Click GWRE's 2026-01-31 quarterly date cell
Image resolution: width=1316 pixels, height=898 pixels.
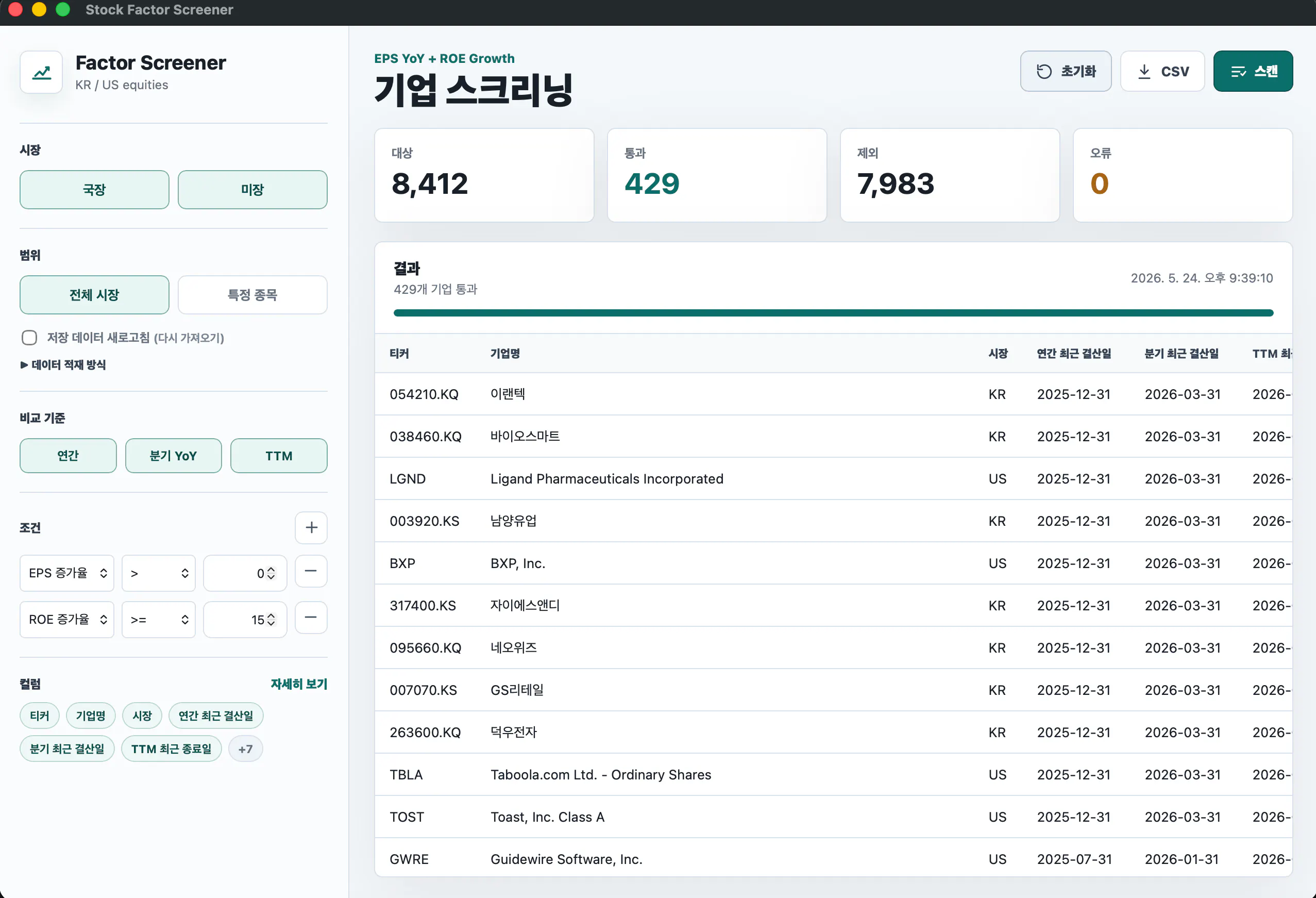(1182, 859)
